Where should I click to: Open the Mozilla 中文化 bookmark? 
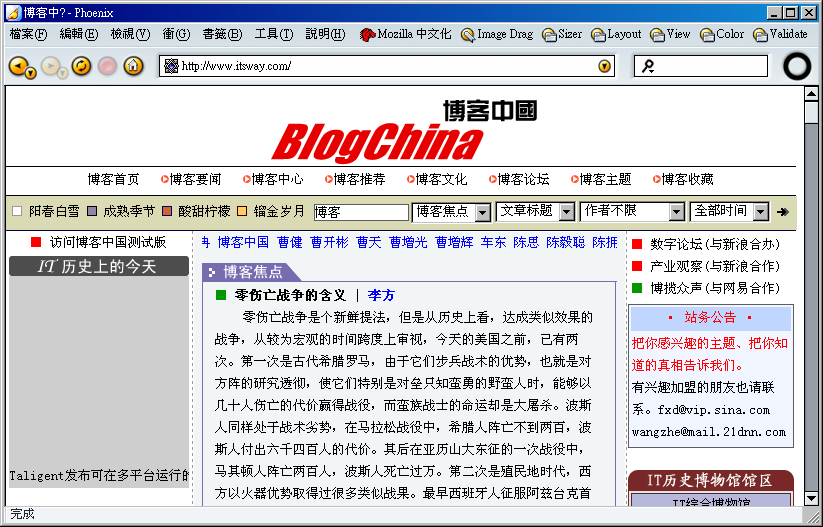[405, 35]
